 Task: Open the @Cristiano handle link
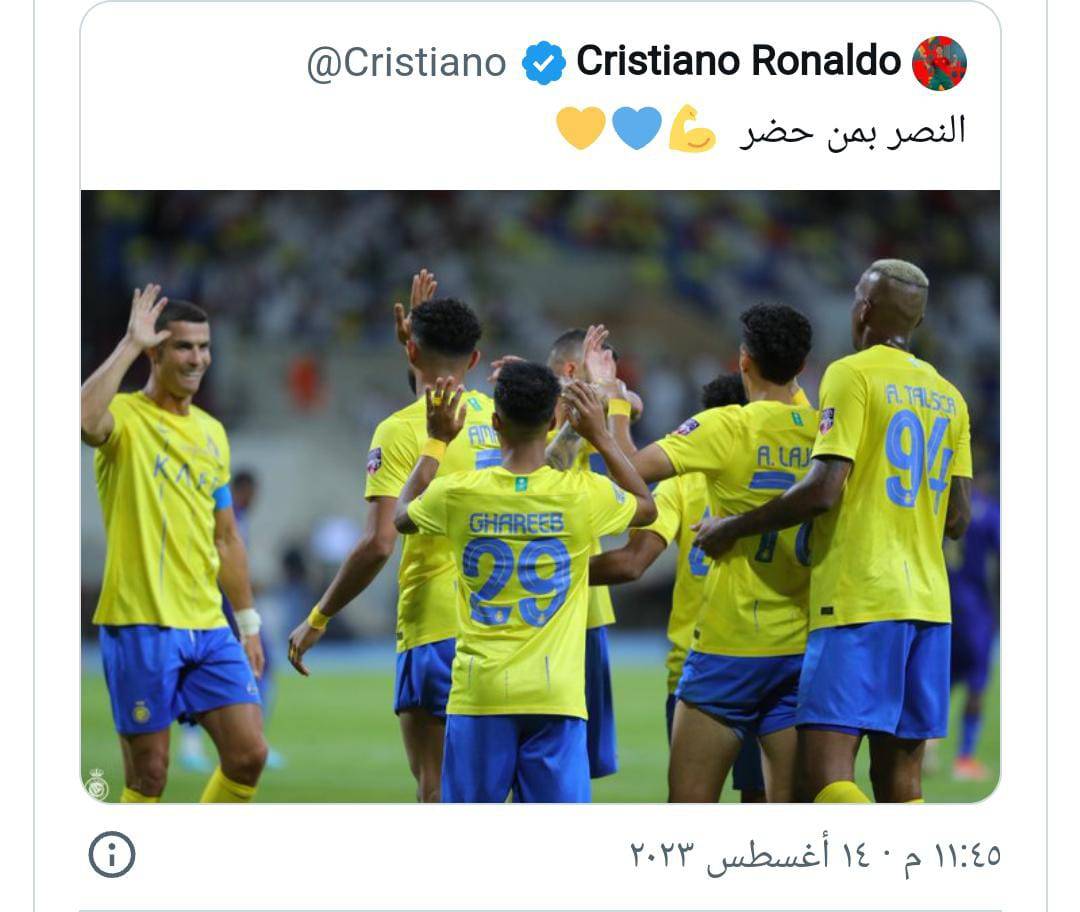pos(406,63)
